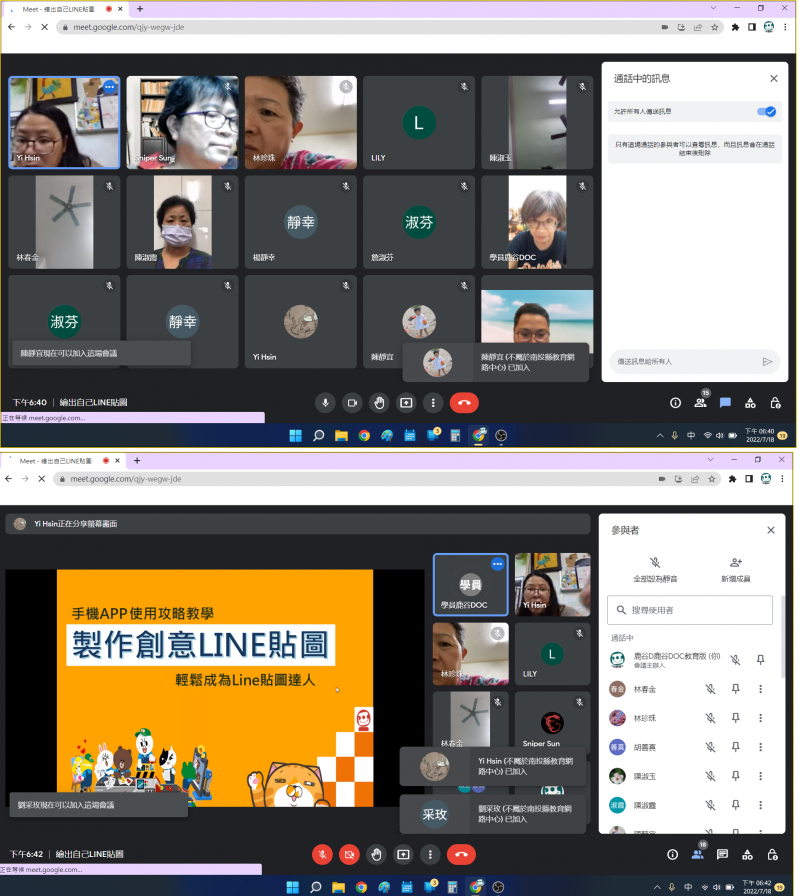Open the options menu beside 胡善真
800x896 pixels.
[x=761, y=746]
